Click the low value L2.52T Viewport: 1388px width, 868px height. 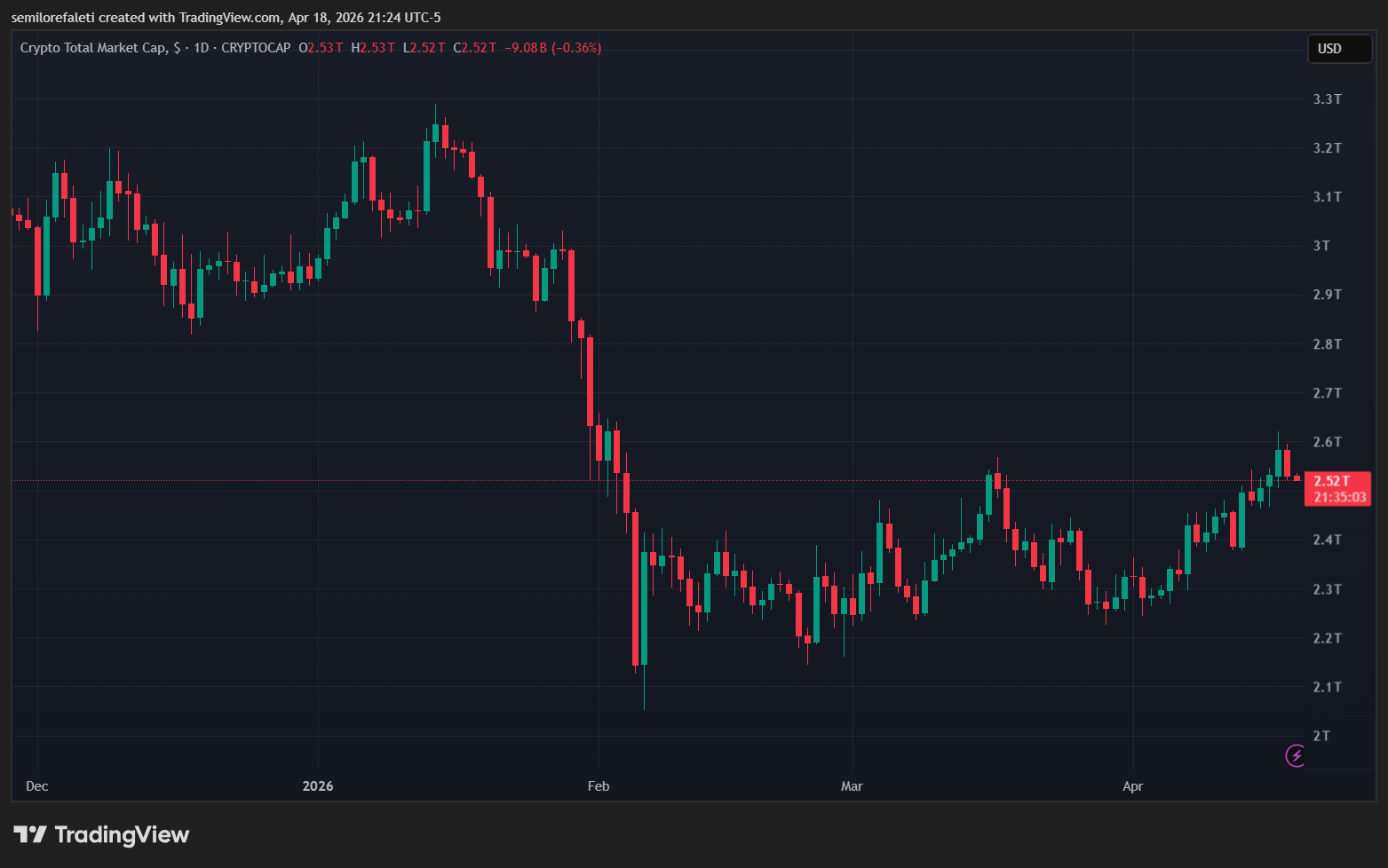(424, 48)
